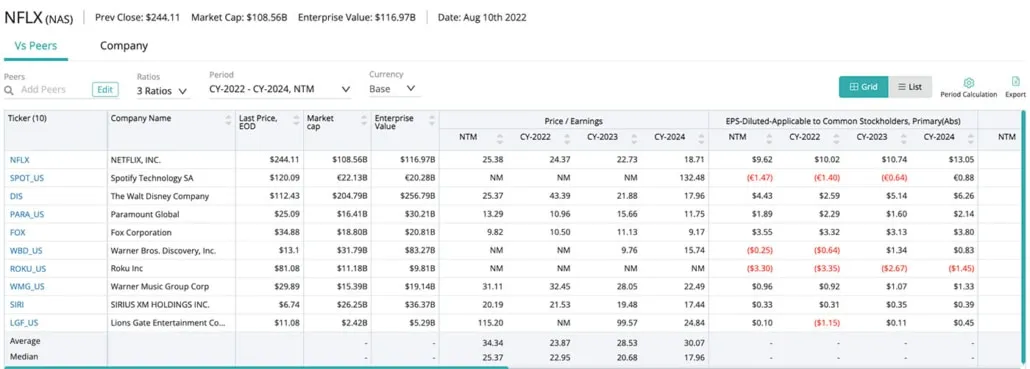Click the NETFLIX, INC. company name cell
This screenshot has height=369, width=1030.
coord(135,160)
